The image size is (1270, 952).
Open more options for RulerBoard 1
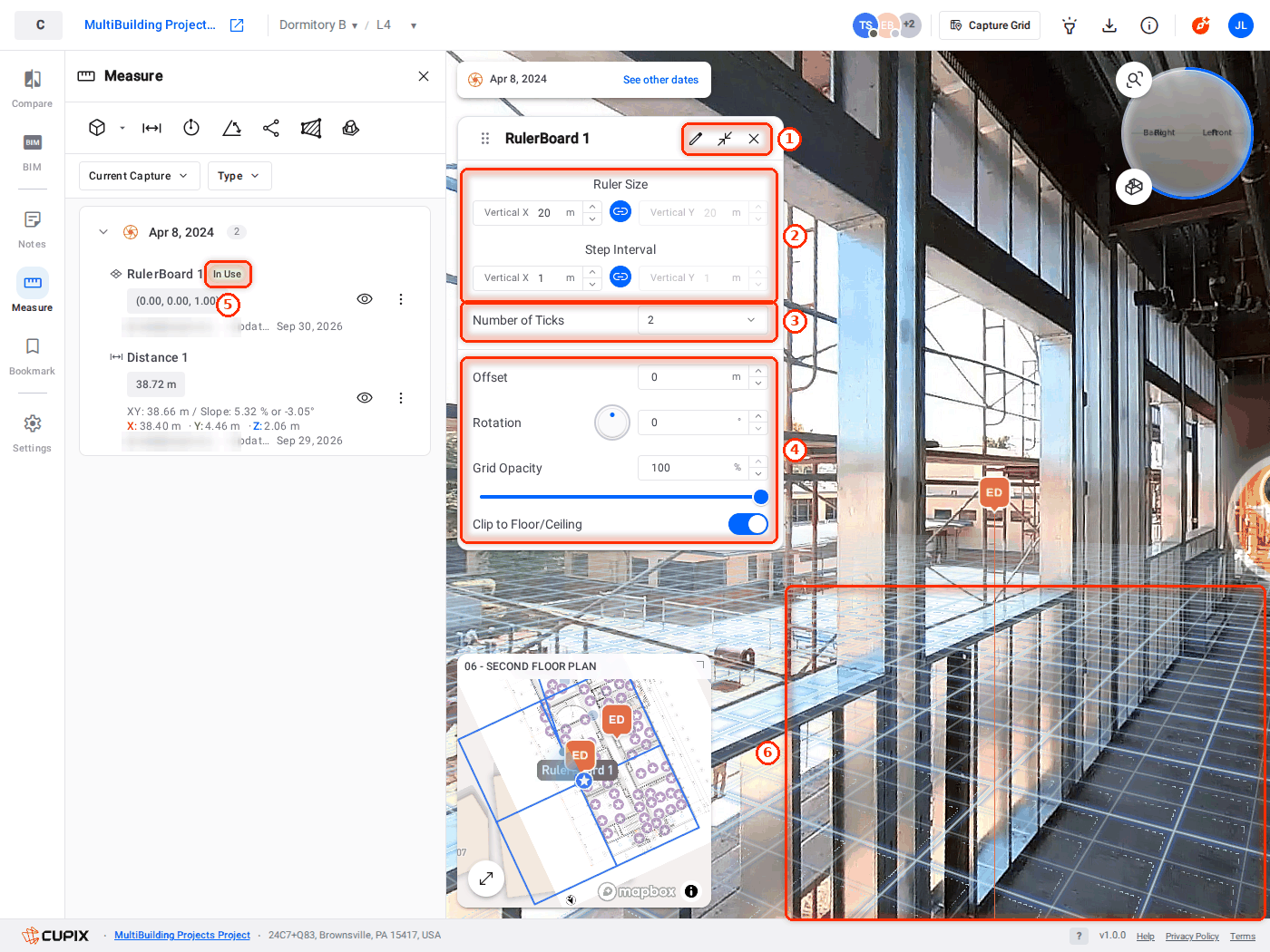pyautogui.click(x=401, y=299)
